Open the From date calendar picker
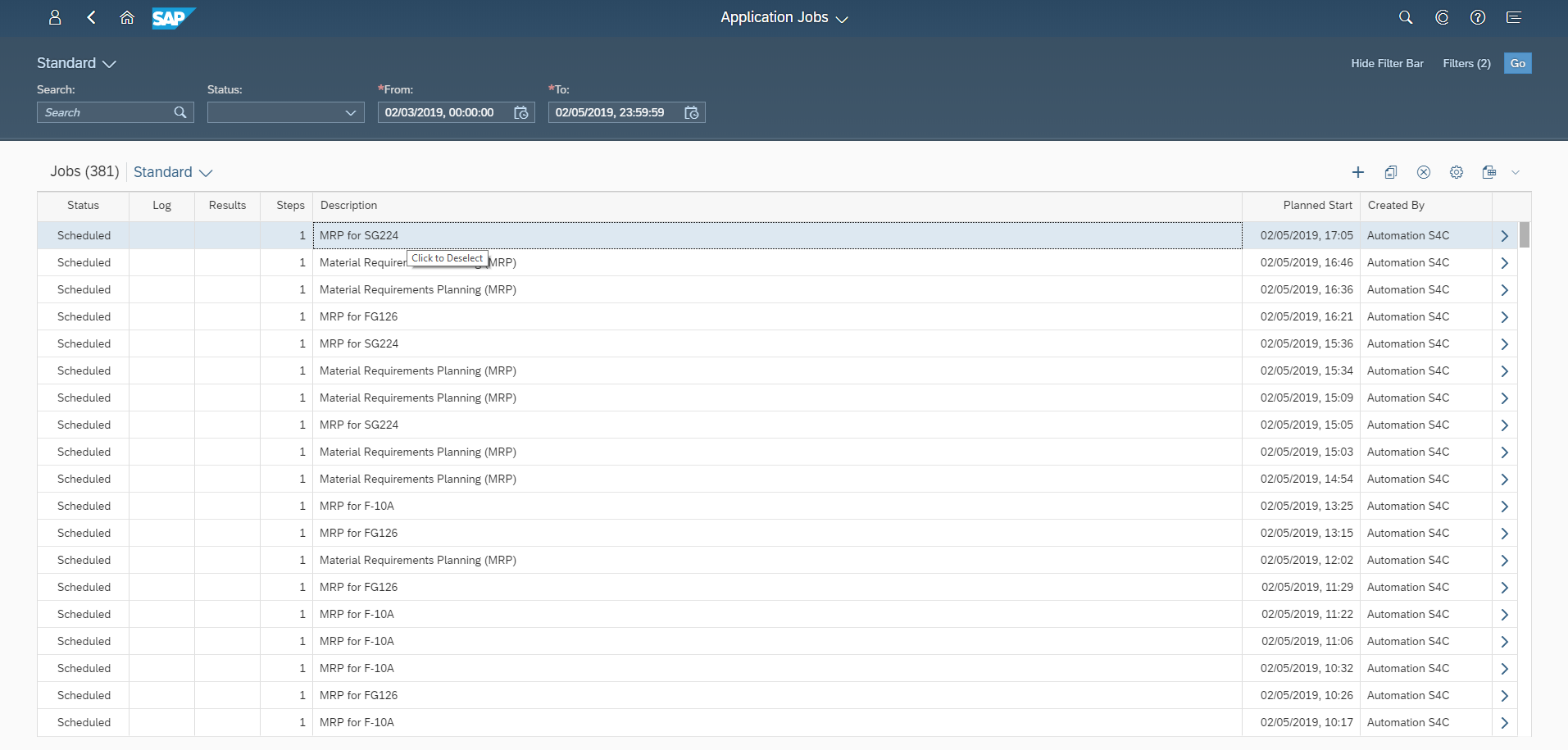 (x=521, y=112)
